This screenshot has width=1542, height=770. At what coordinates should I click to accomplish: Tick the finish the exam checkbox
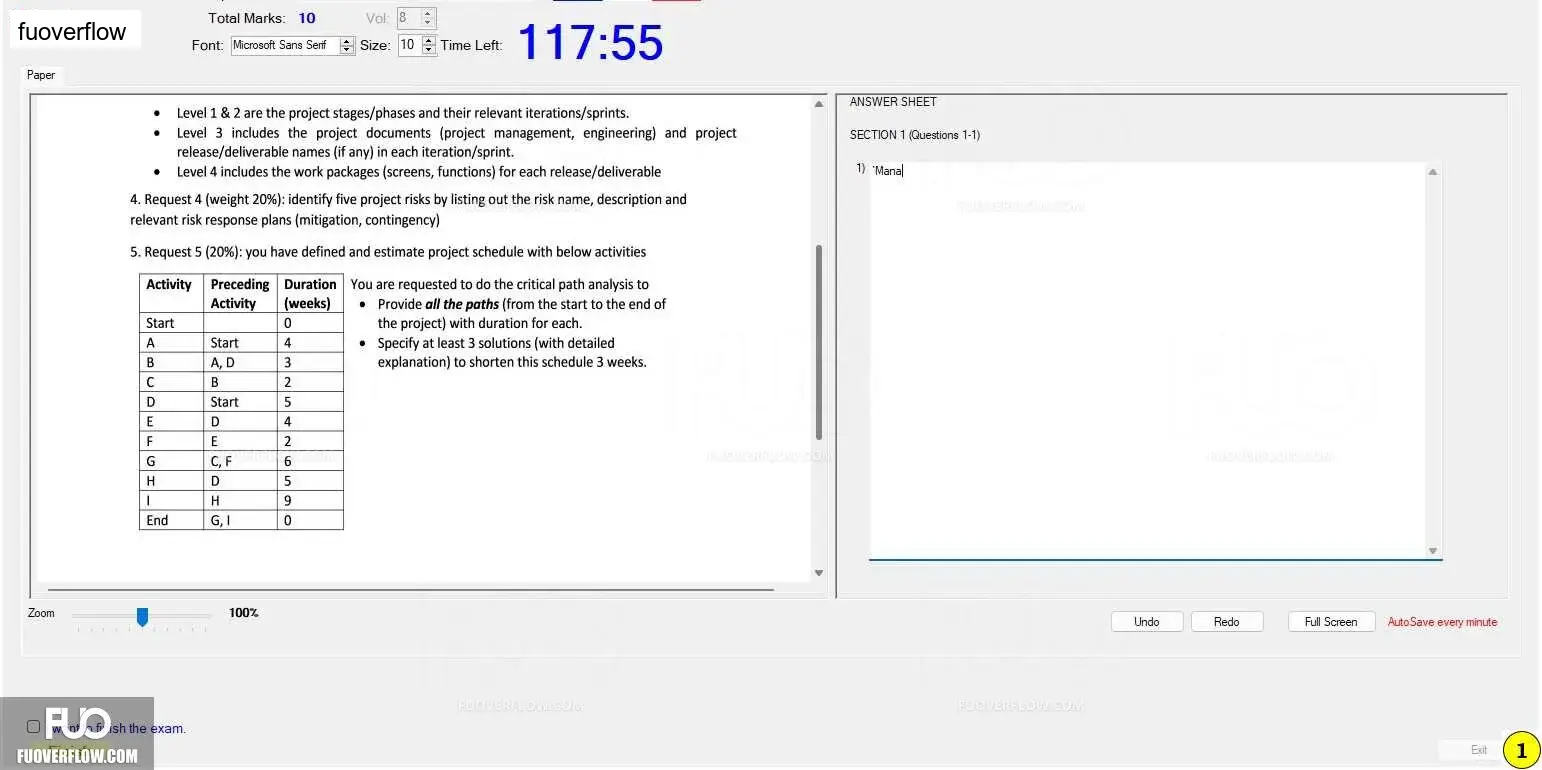click(34, 727)
